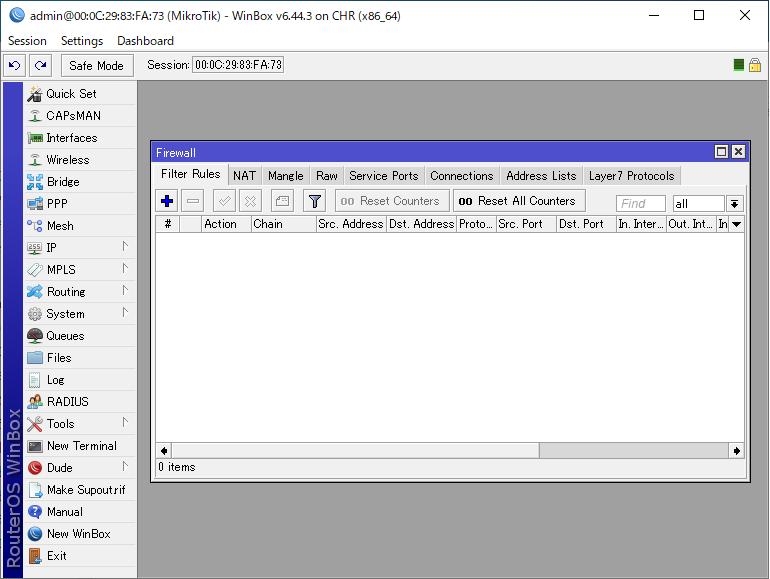Click Make Supout.rif in sidebar
This screenshot has width=770, height=579.
click(x=80, y=490)
